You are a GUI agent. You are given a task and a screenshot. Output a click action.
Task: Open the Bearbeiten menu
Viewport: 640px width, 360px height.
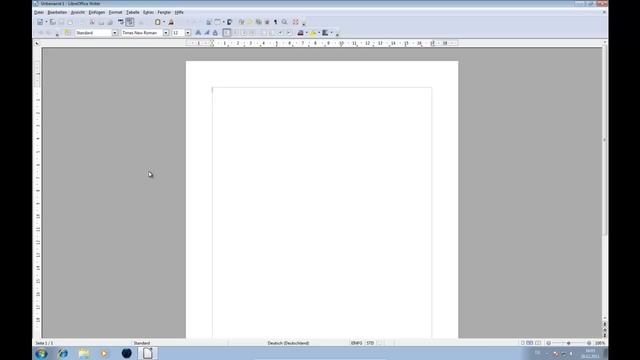coord(57,12)
